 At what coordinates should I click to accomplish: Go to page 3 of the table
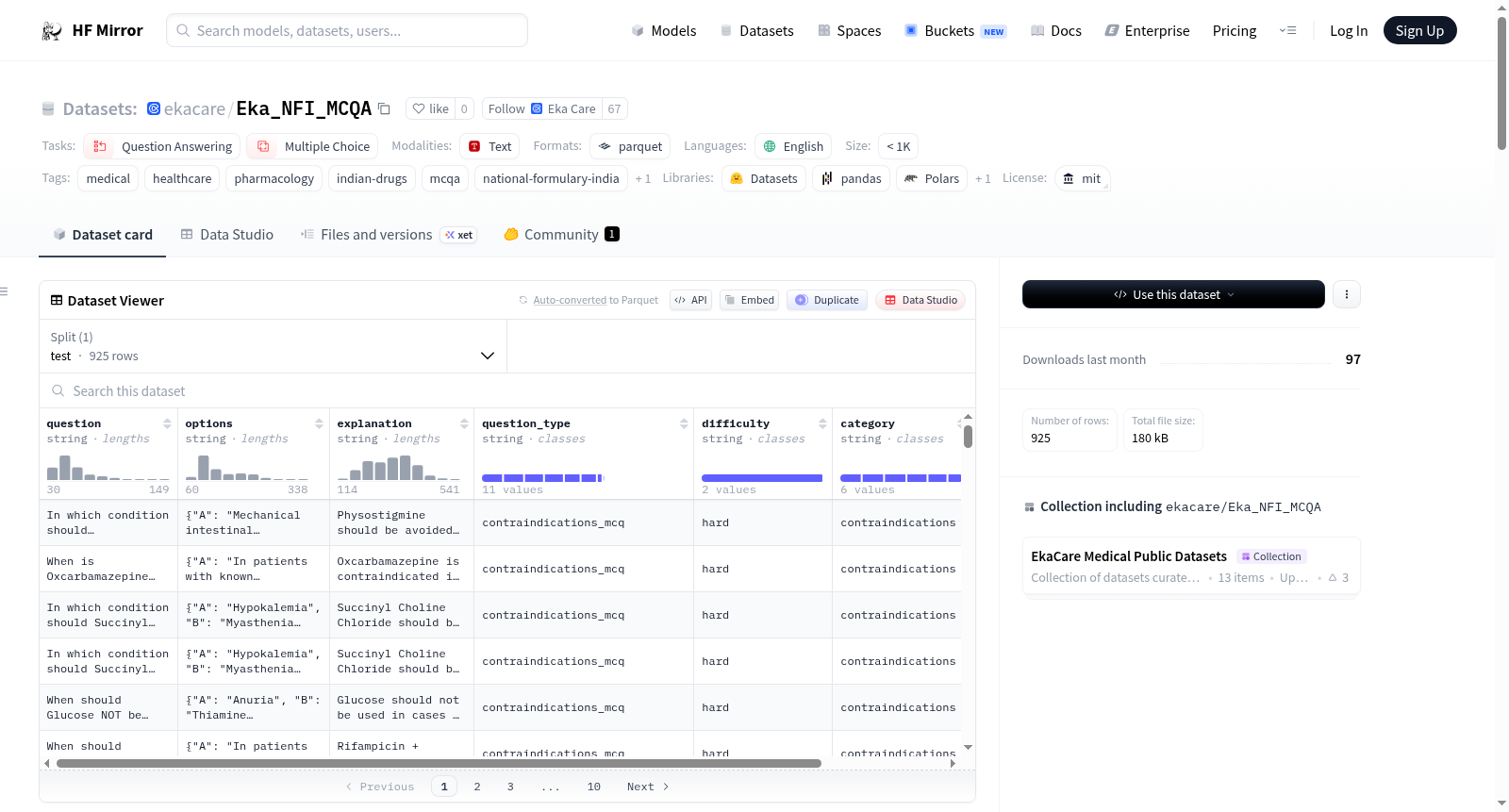510,787
